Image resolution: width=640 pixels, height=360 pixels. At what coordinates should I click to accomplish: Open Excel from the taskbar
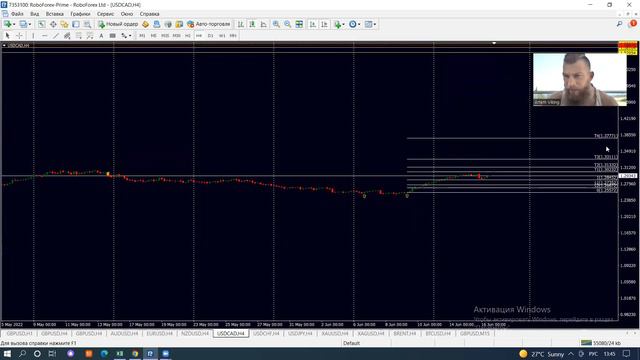tap(120, 354)
